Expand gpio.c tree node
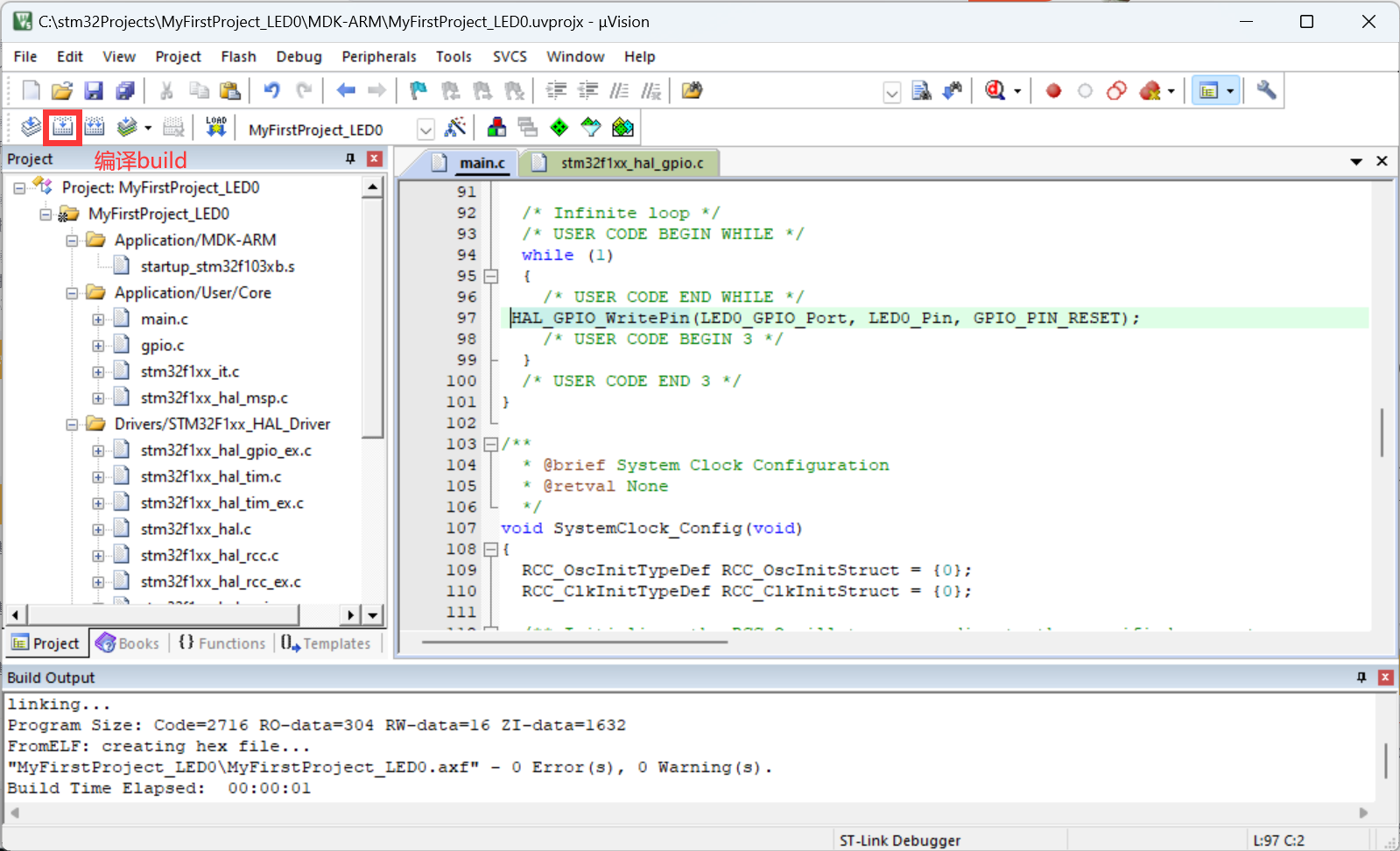Viewport: 1400px width, 851px height. [x=98, y=346]
